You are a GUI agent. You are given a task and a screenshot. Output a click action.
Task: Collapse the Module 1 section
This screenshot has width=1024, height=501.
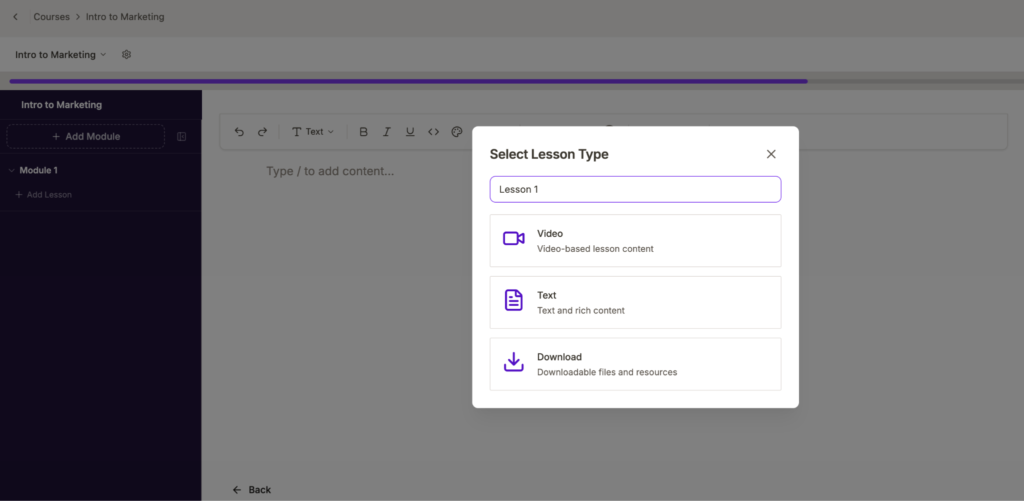click(x=12, y=170)
